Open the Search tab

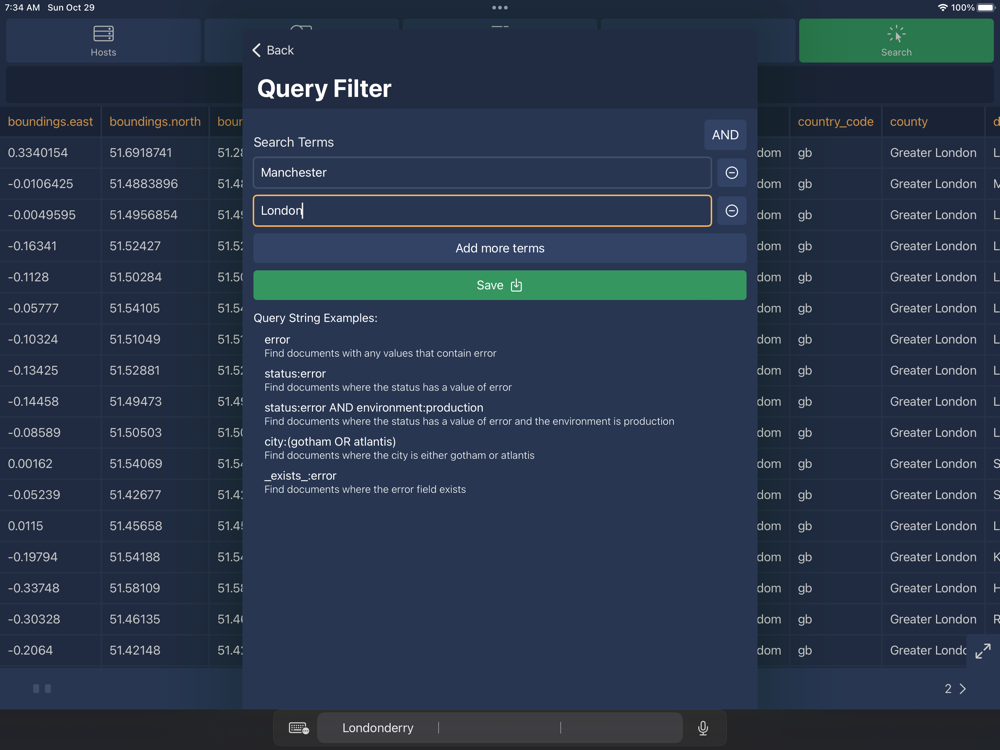click(896, 41)
